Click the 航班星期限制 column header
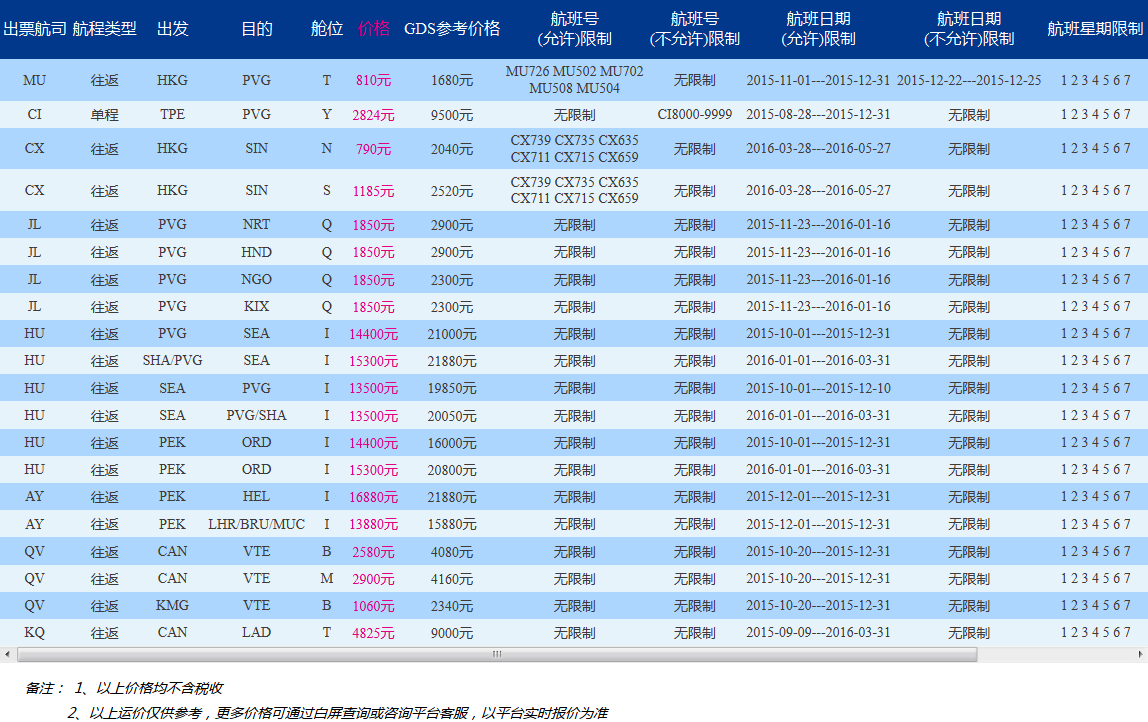The image size is (1148, 722). pos(1095,29)
